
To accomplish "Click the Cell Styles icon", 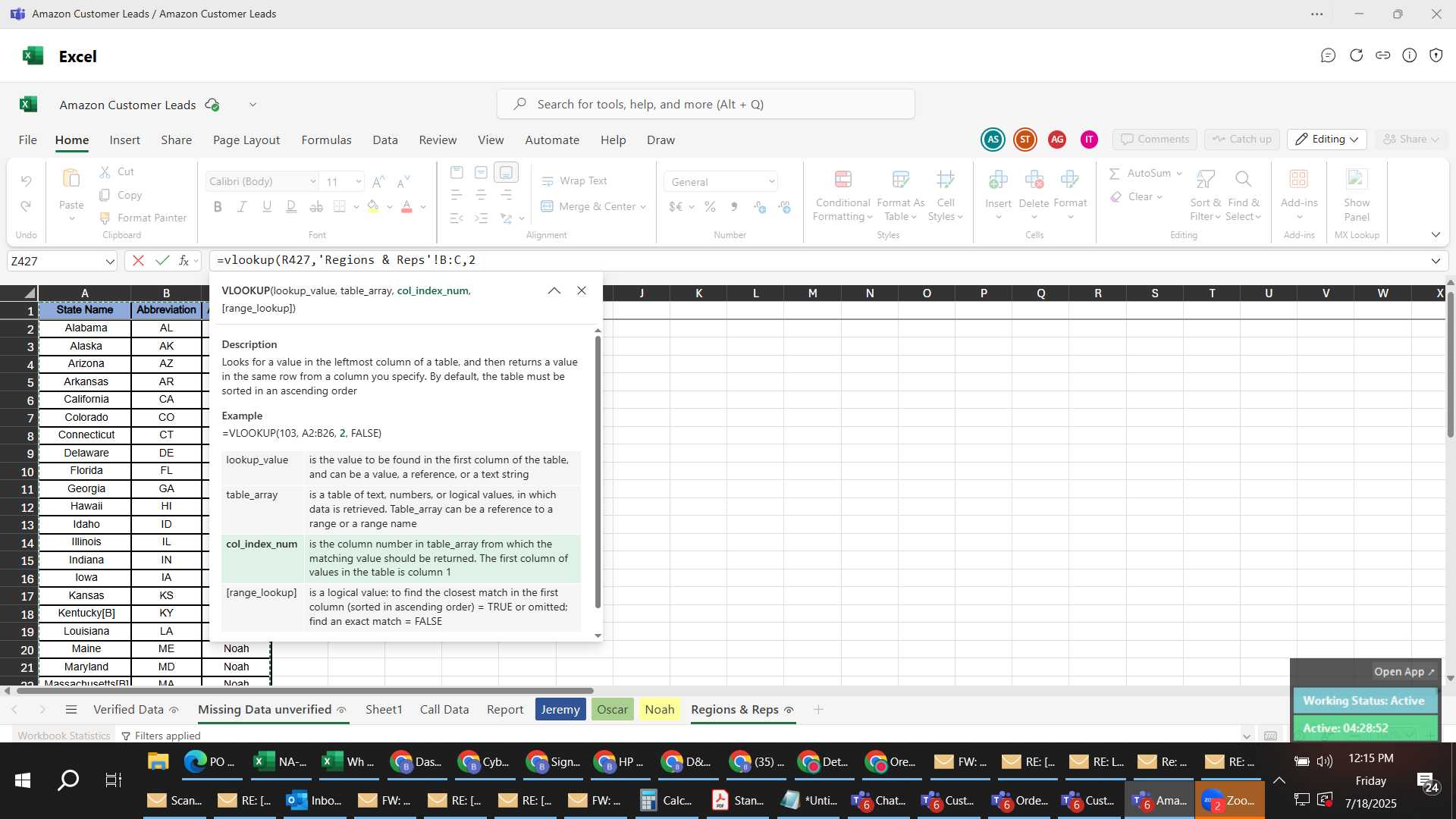I will [x=946, y=180].
